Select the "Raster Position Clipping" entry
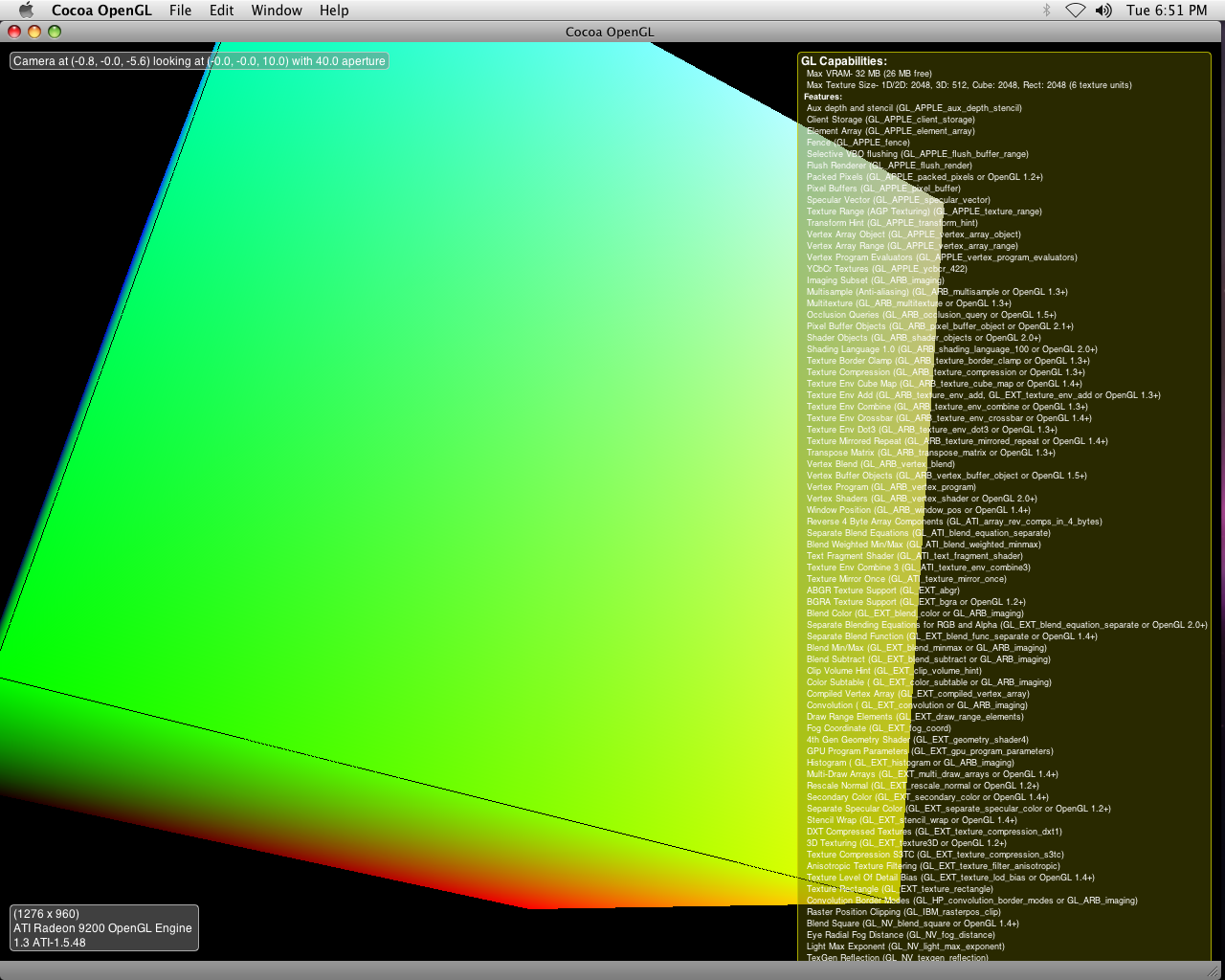This screenshot has height=980, width=1225. [x=903, y=912]
